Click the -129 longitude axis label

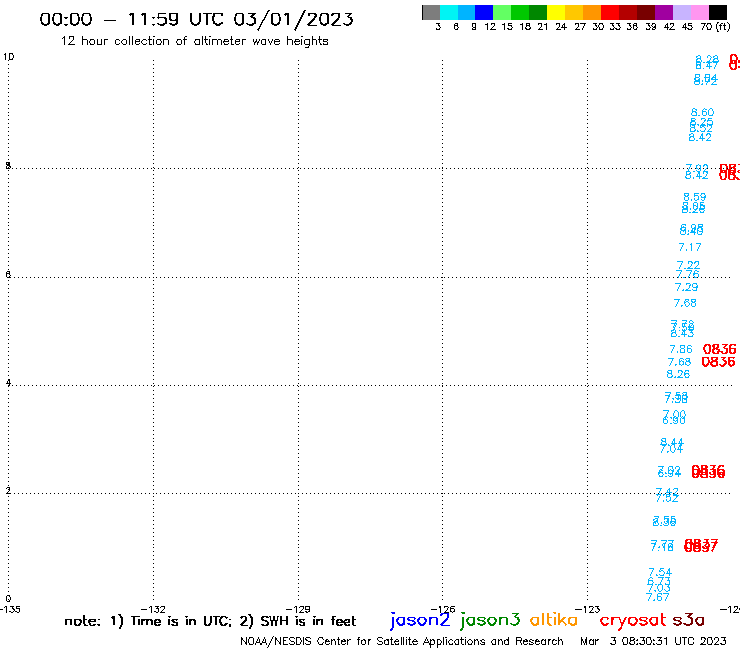pyautogui.click(x=298, y=609)
